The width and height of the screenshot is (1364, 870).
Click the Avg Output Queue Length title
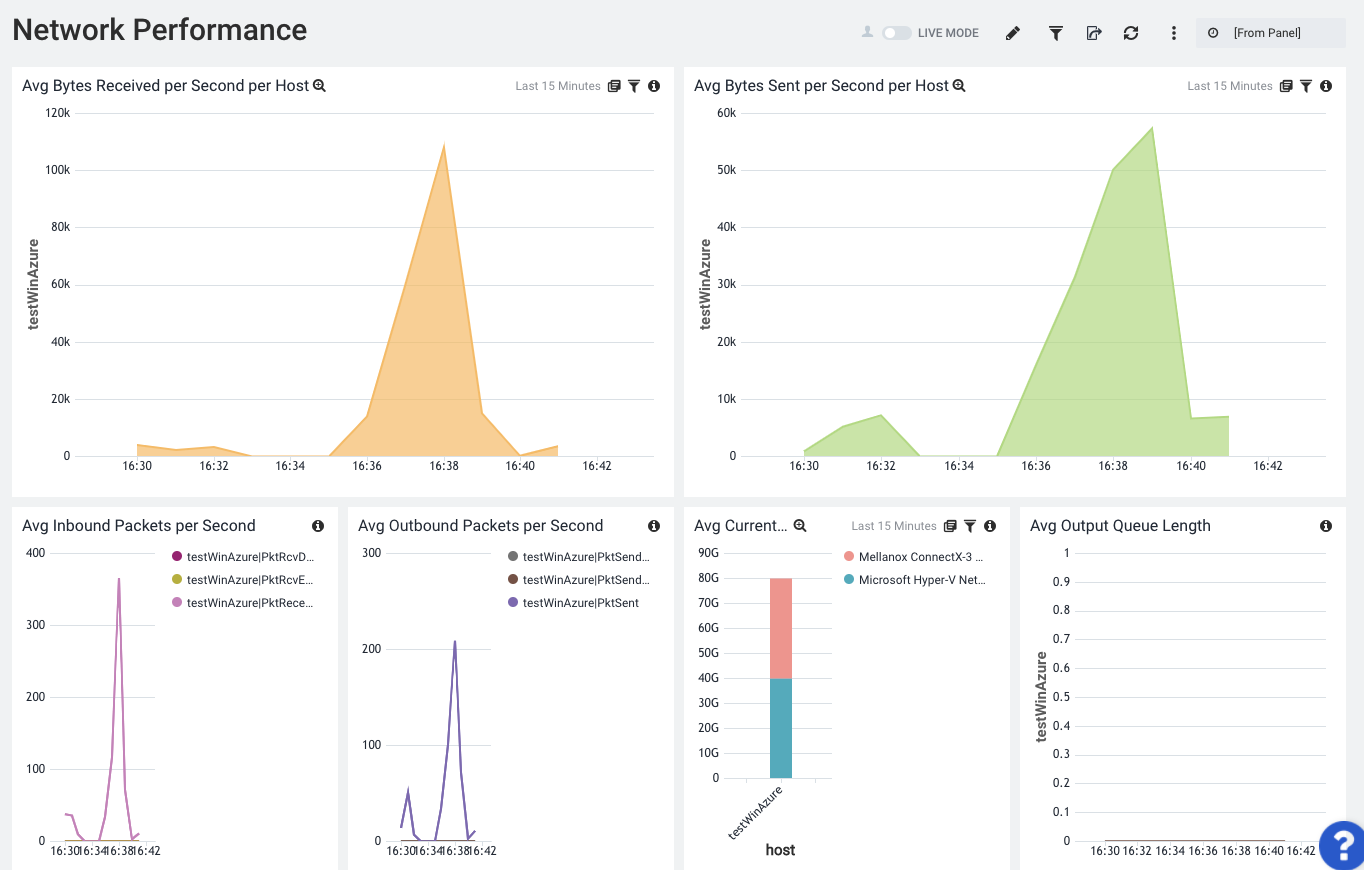pyautogui.click(x=1120, y=526)
